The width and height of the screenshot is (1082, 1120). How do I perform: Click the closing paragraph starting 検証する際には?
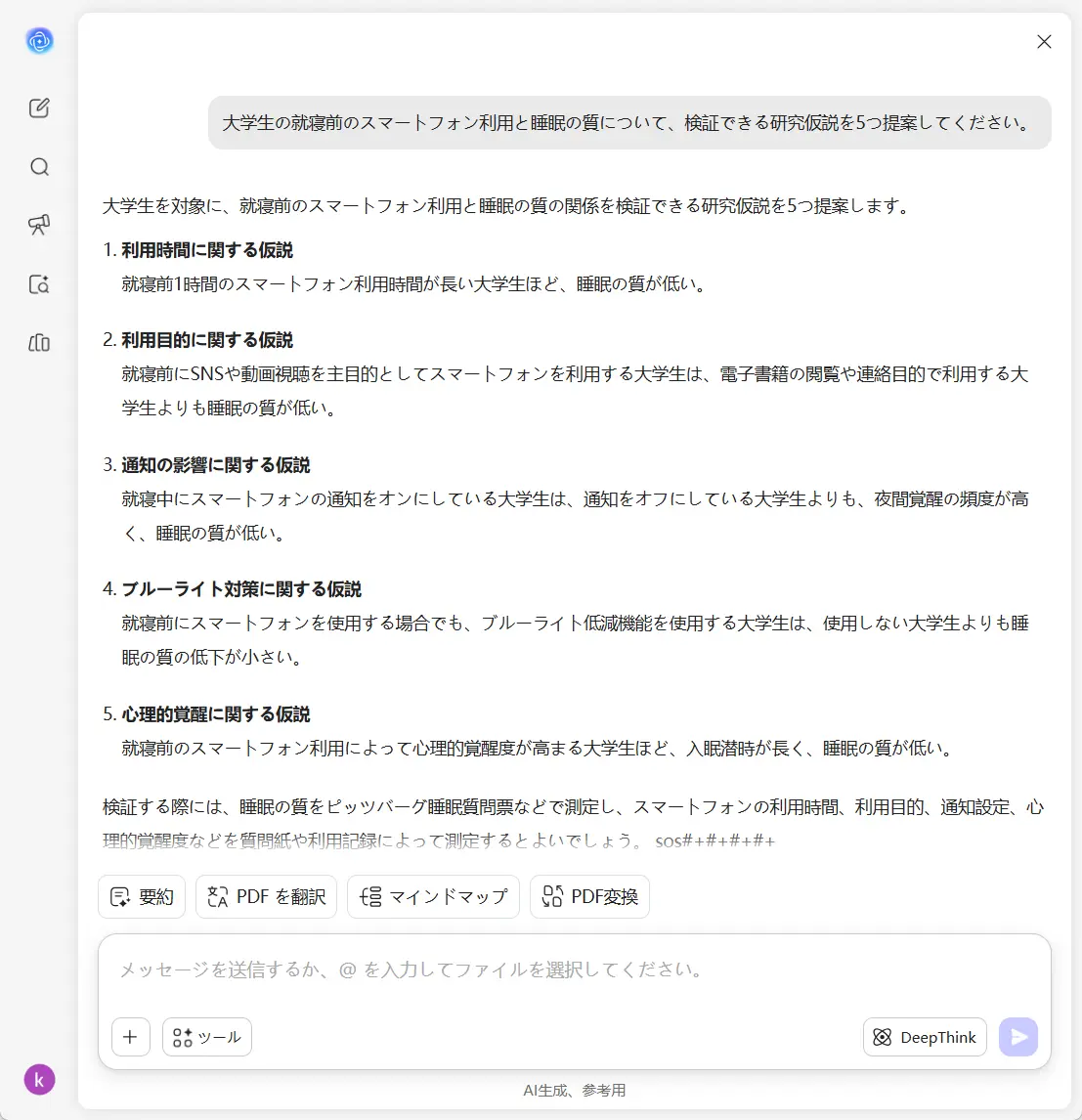[574, 824]
